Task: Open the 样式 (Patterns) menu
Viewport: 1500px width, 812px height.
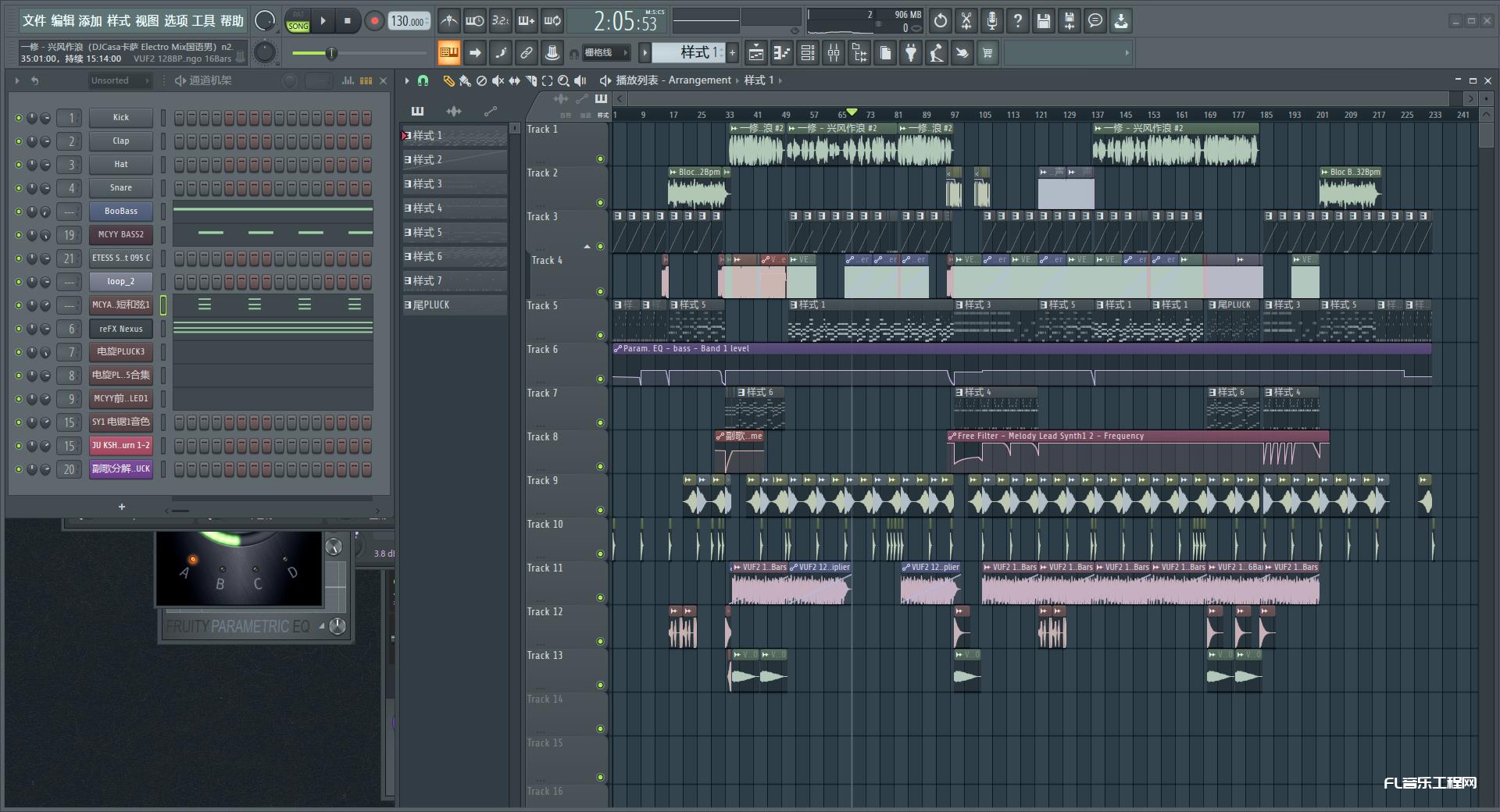Action: coord(119,20)
